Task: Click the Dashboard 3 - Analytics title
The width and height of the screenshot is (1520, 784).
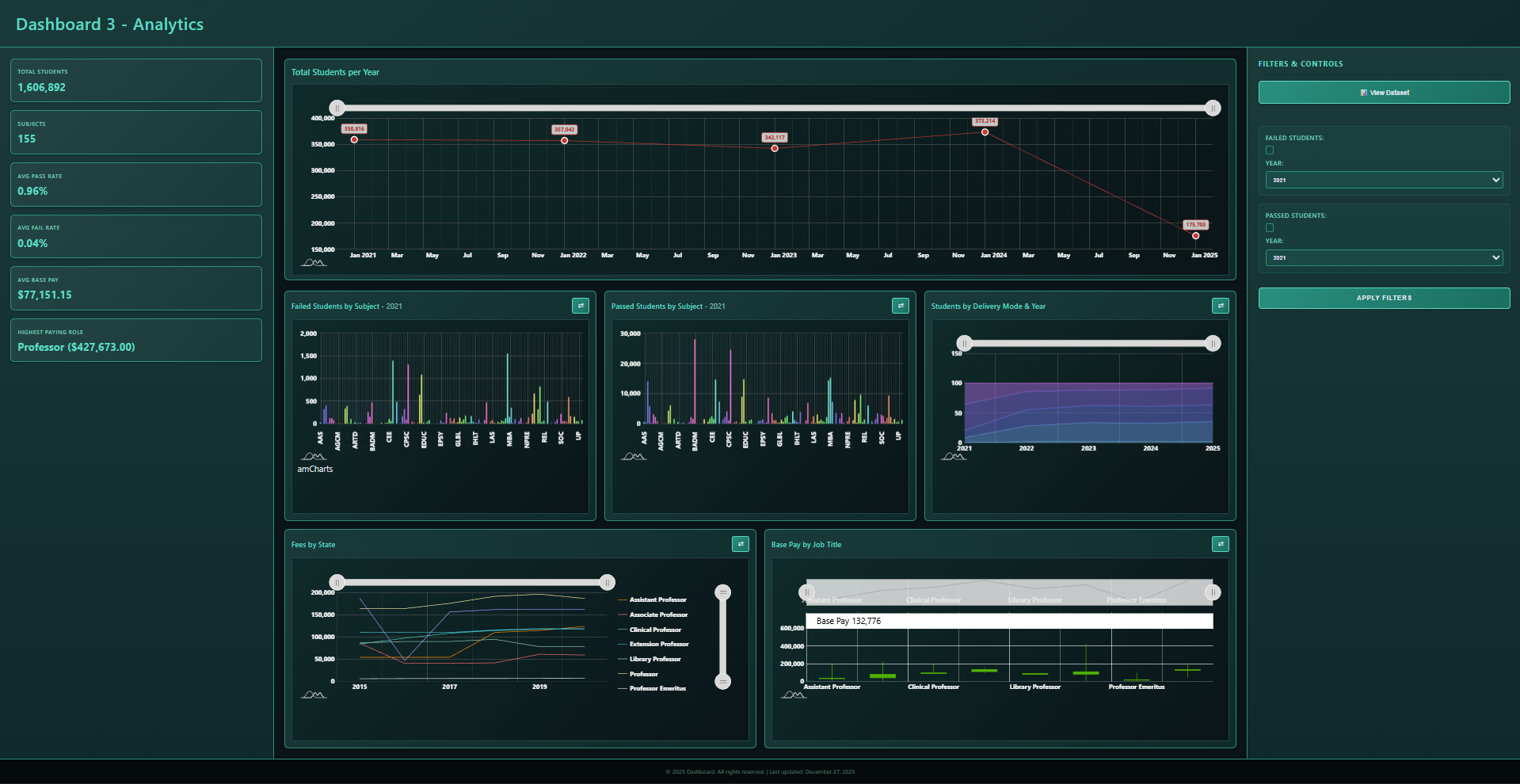Action: (109, 25)
